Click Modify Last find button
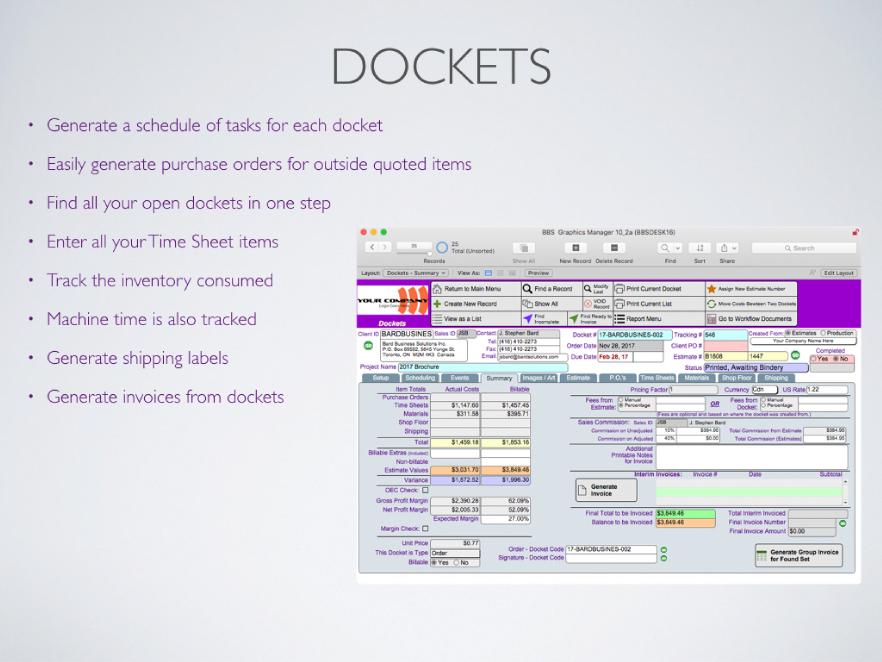 597,289
